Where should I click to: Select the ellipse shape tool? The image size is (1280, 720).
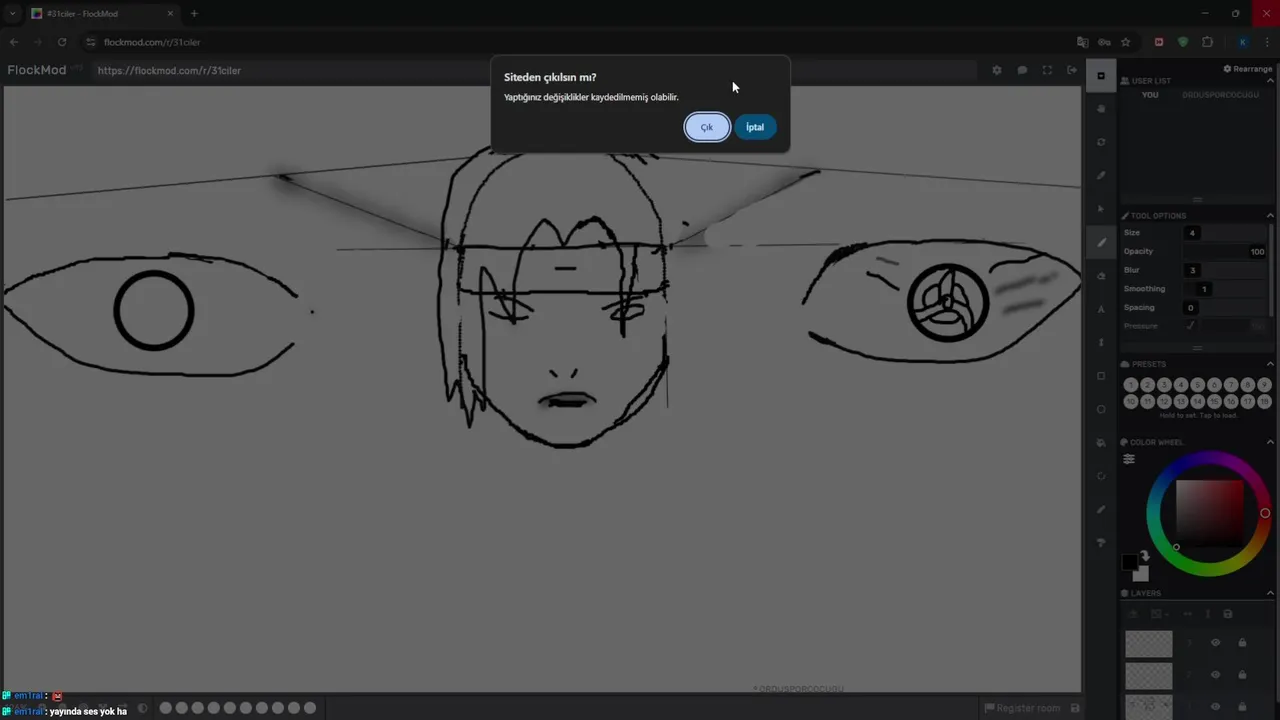tap(1101, 409)
